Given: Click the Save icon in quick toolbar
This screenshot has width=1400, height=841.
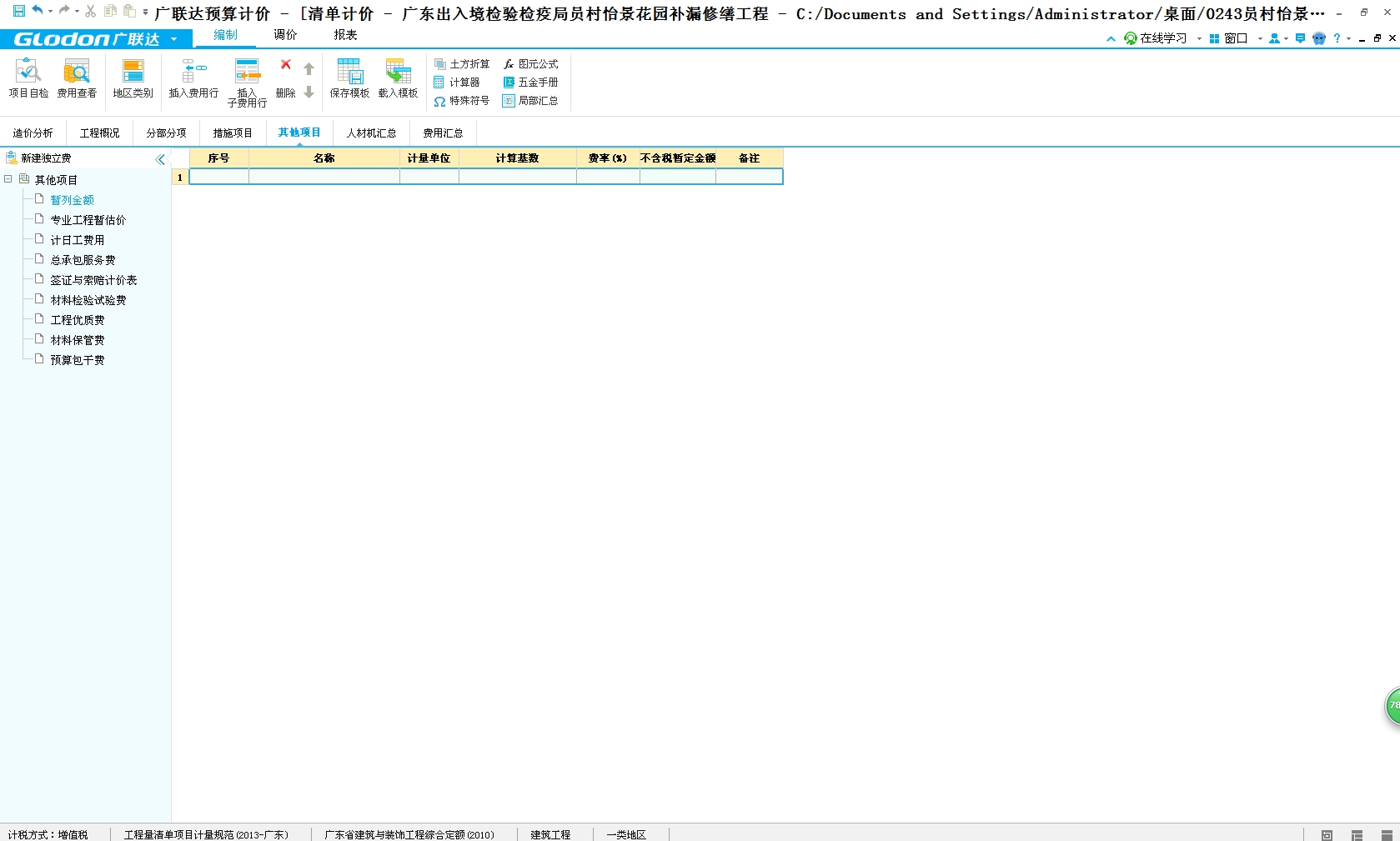Looking at the screenshot, I should [x=18, y=11].
